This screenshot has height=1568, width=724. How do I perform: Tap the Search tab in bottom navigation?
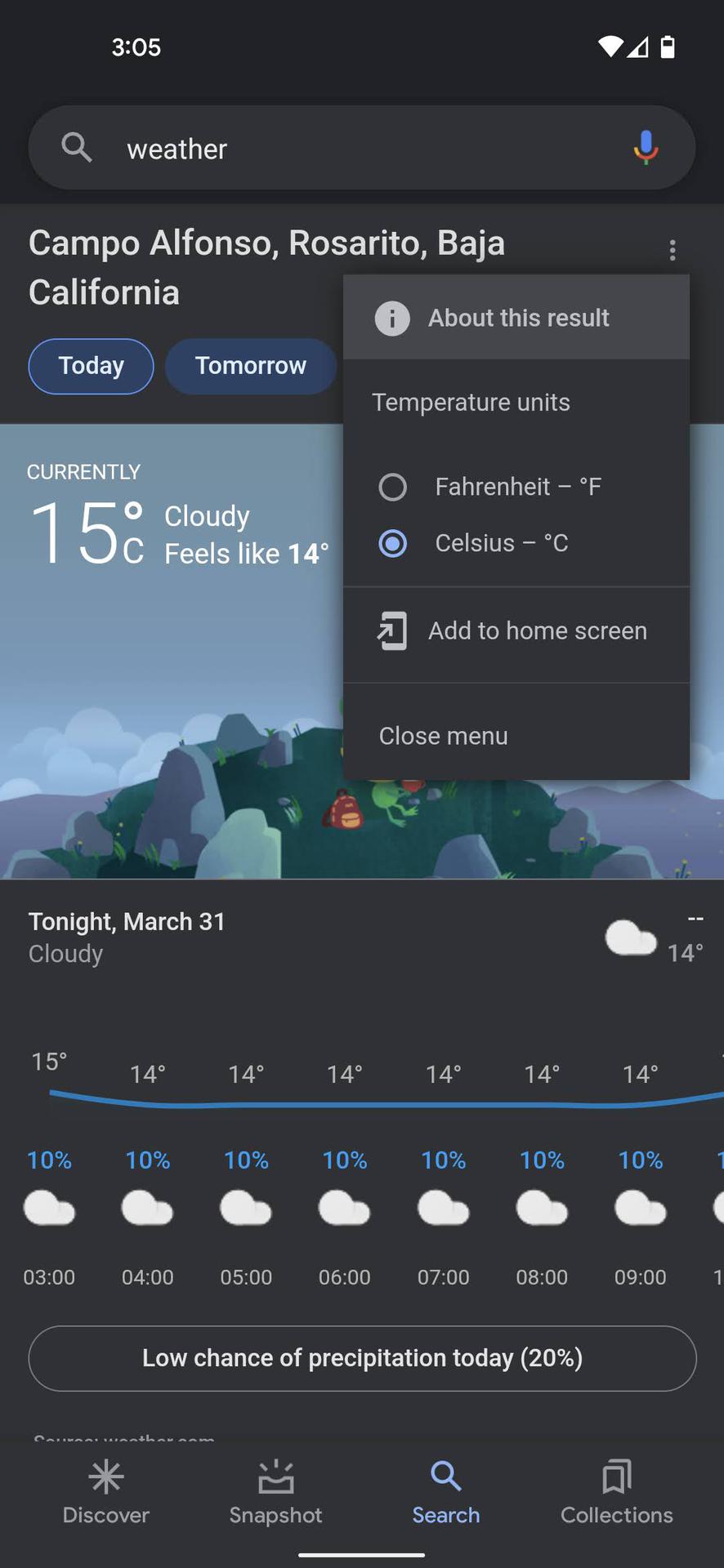click(445, 1493)
